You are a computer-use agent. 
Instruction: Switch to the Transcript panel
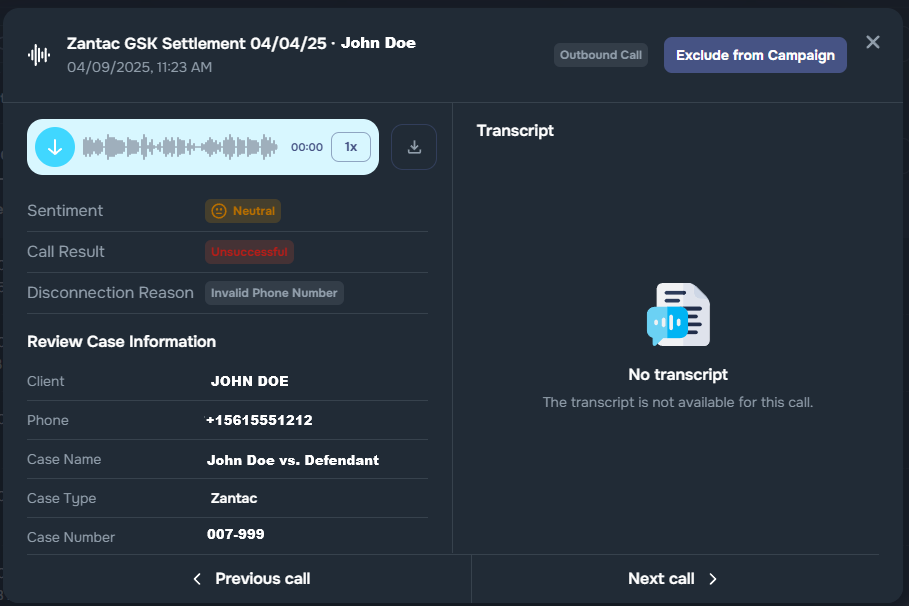[x=515, y=130]
